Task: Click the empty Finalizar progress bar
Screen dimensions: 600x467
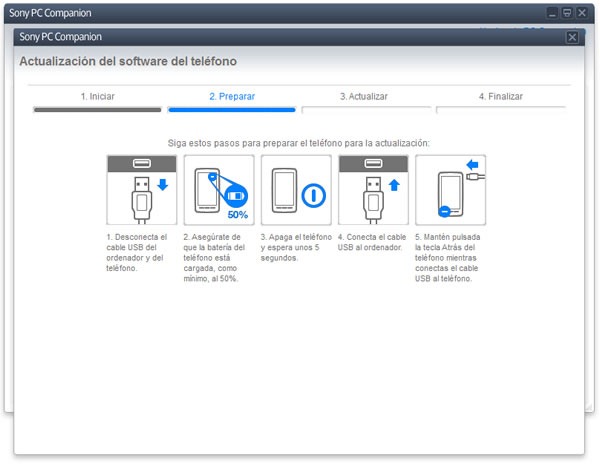Action: pyautogui.click(x=501, y=110)
